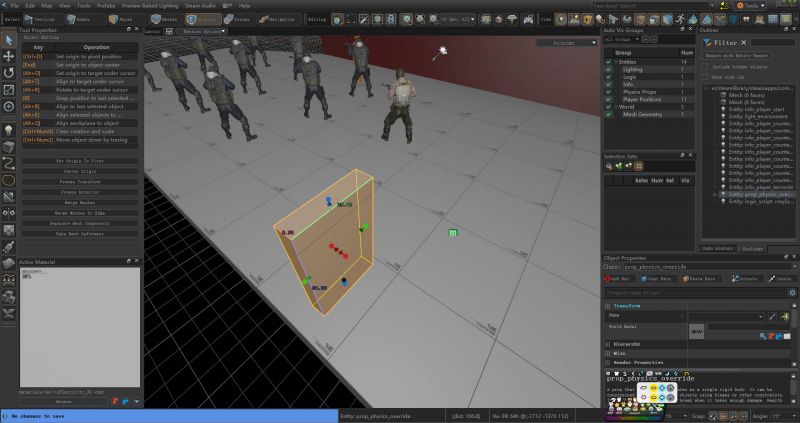This screenshot has height=423, width=800.
Task: Switch to Vertices selection mode
Action: [39, 19]
